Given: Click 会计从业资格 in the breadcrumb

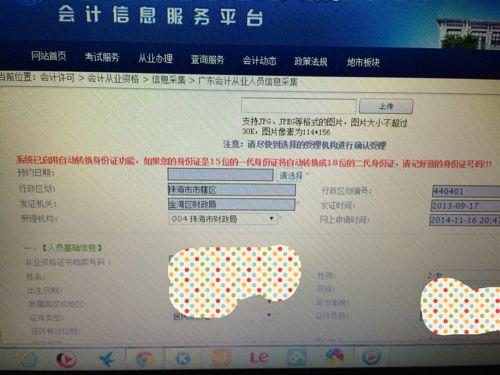Looking at the screenshot, I should [x=113, y=79].
